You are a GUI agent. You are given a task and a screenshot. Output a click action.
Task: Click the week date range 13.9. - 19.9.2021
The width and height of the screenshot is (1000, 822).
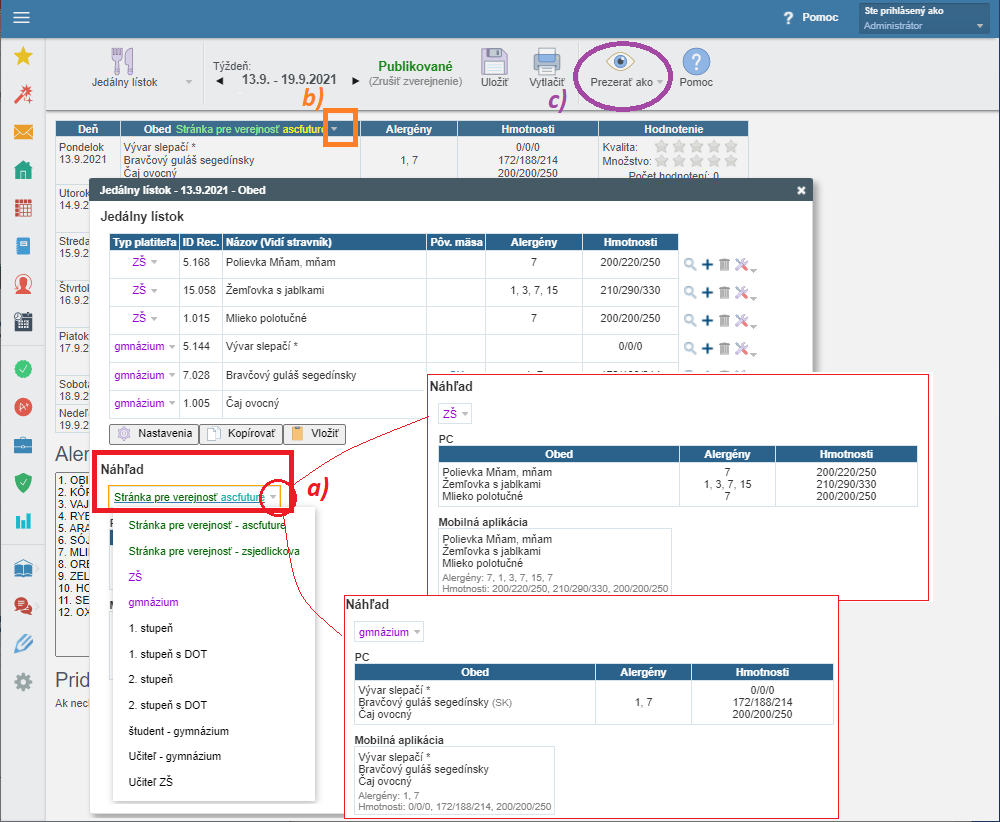pyautogui.click(x=289, y=80)
